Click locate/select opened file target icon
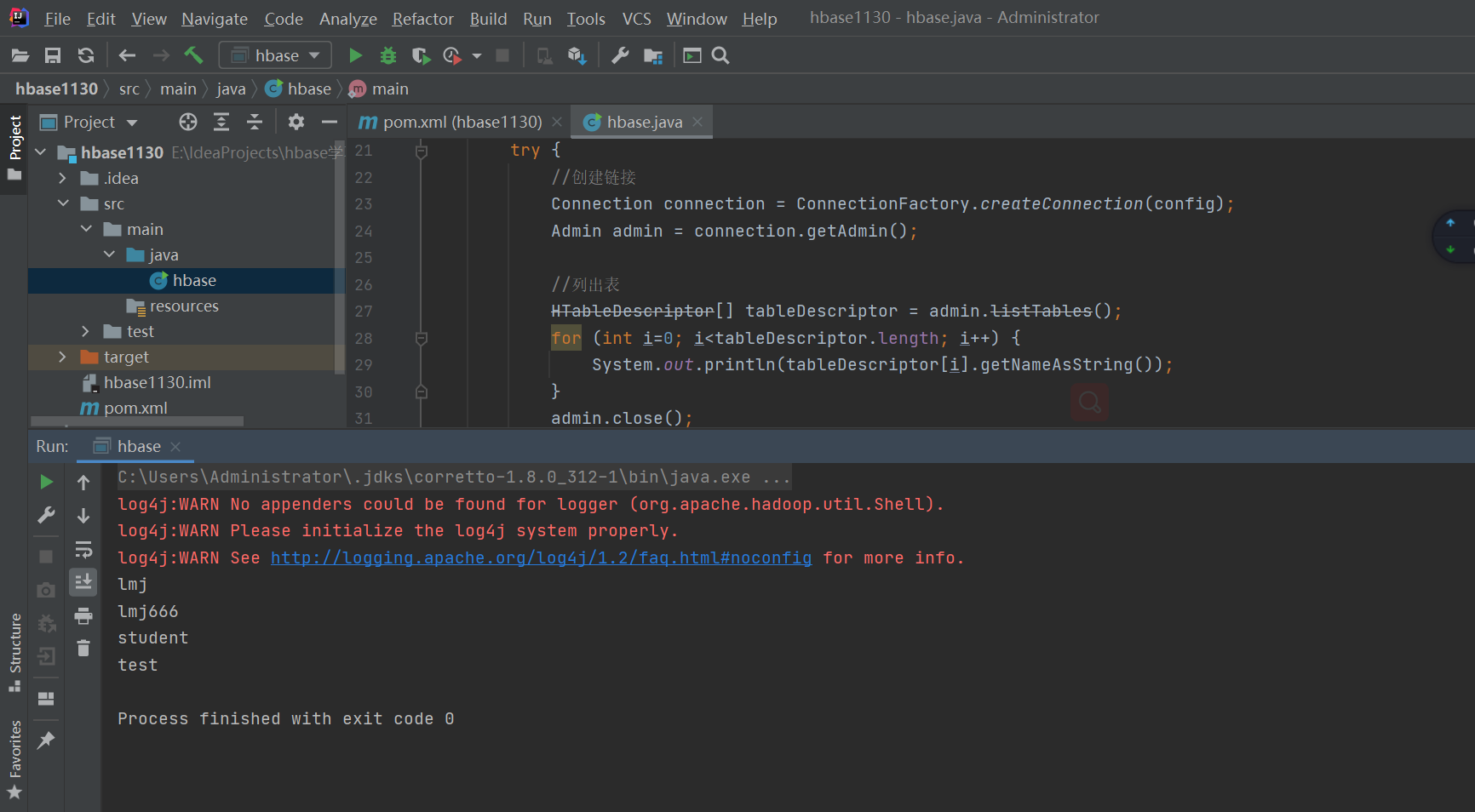The height and width of the screenshot is (812, 1475). (x=188, y=122)
